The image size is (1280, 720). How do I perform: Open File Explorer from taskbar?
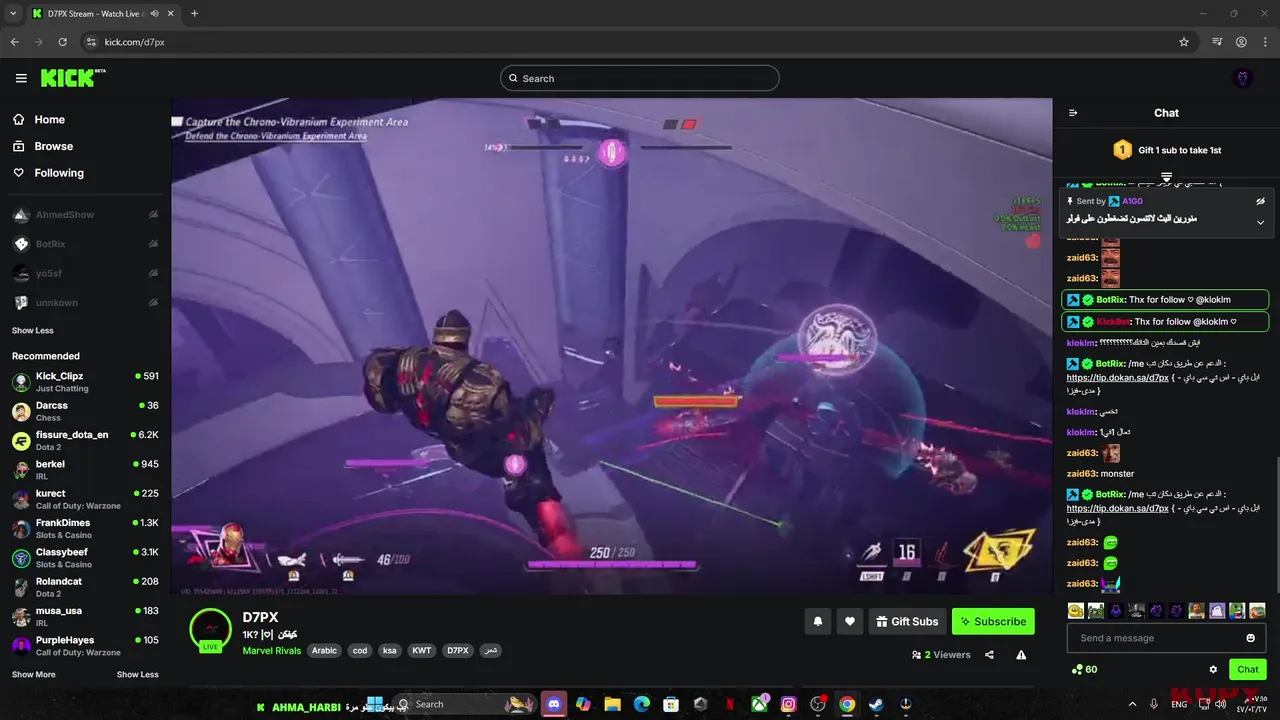pyautogui.click(x=612, y=704)
